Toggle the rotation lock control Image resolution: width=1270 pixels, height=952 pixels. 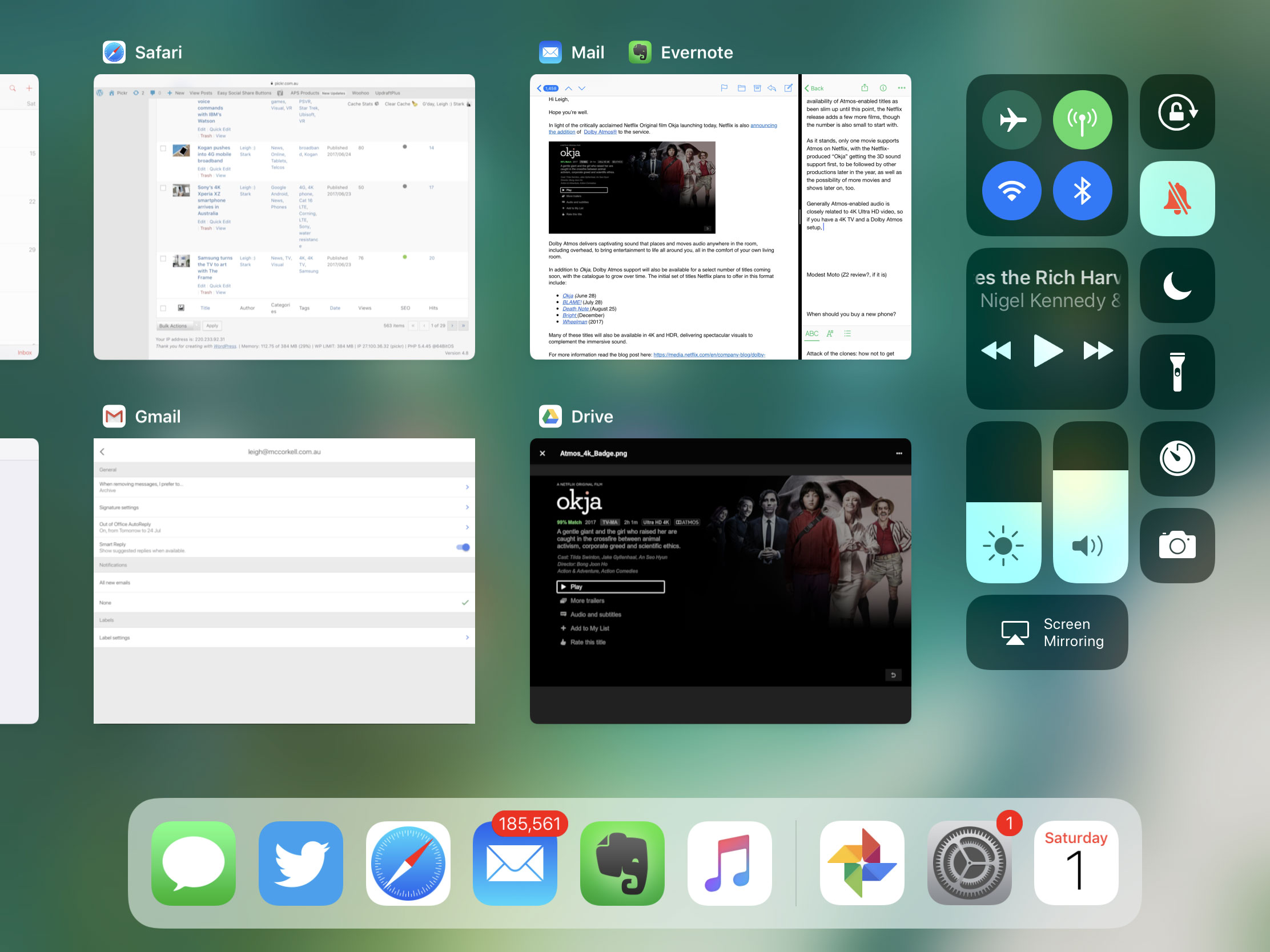(x=1177, y=112)
